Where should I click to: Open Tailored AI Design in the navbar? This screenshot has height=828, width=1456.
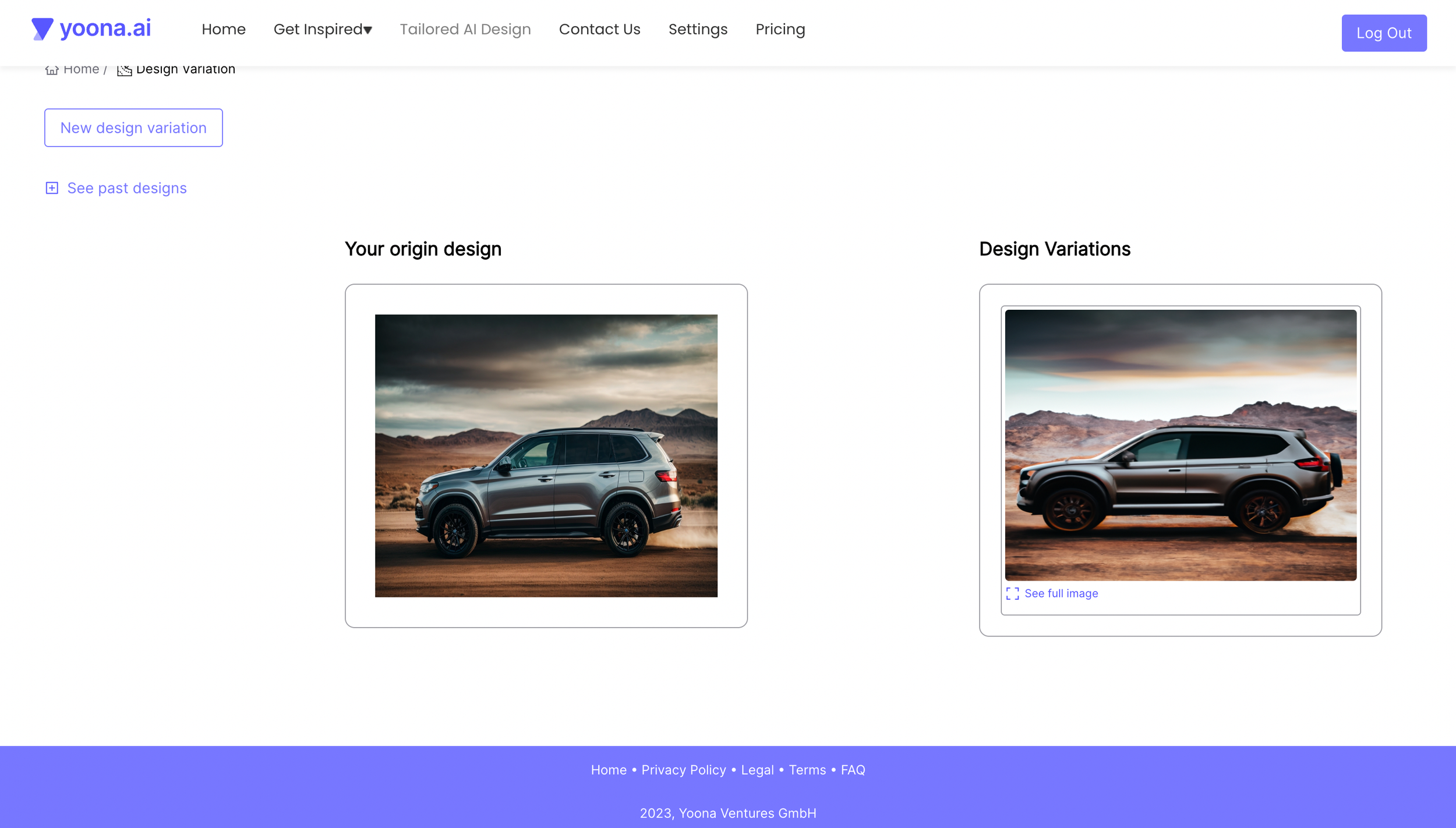[465, 29]
